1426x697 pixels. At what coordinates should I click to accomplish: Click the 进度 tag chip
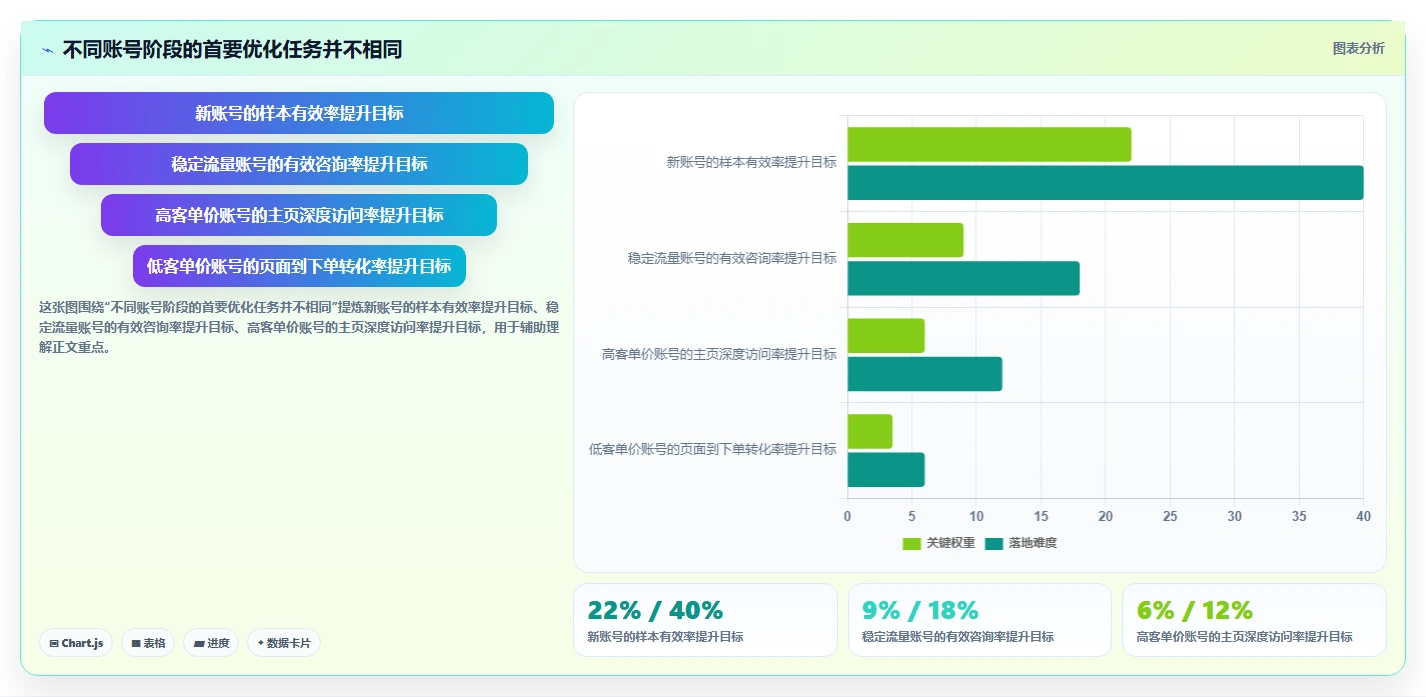pos(211,643)
